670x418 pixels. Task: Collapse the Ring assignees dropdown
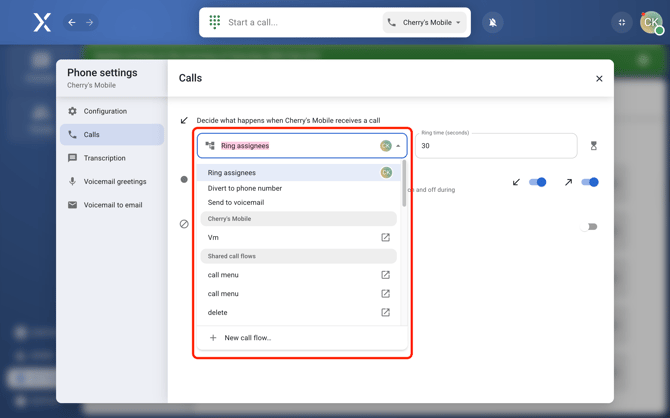click(398, 146)
